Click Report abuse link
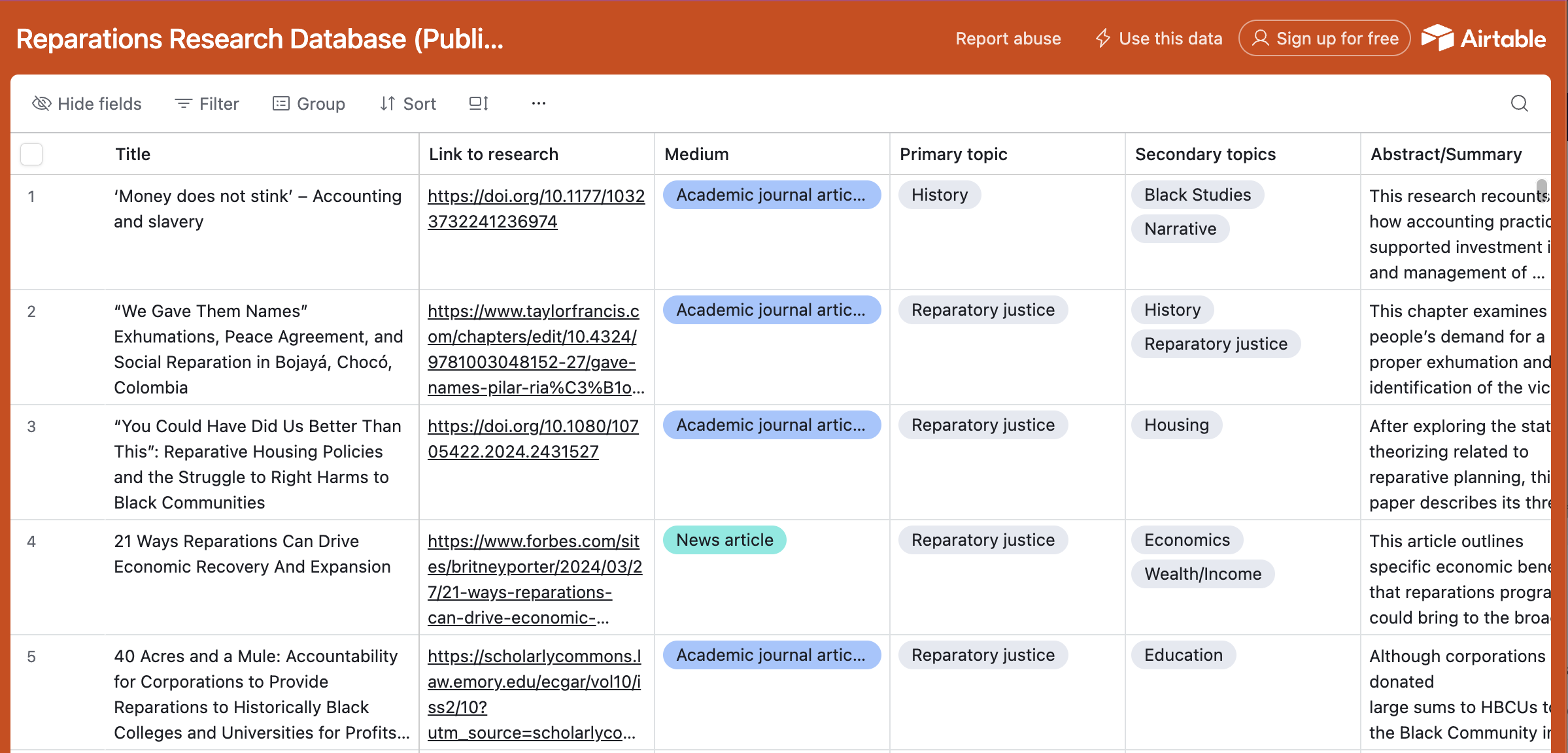 point(1008,39)
